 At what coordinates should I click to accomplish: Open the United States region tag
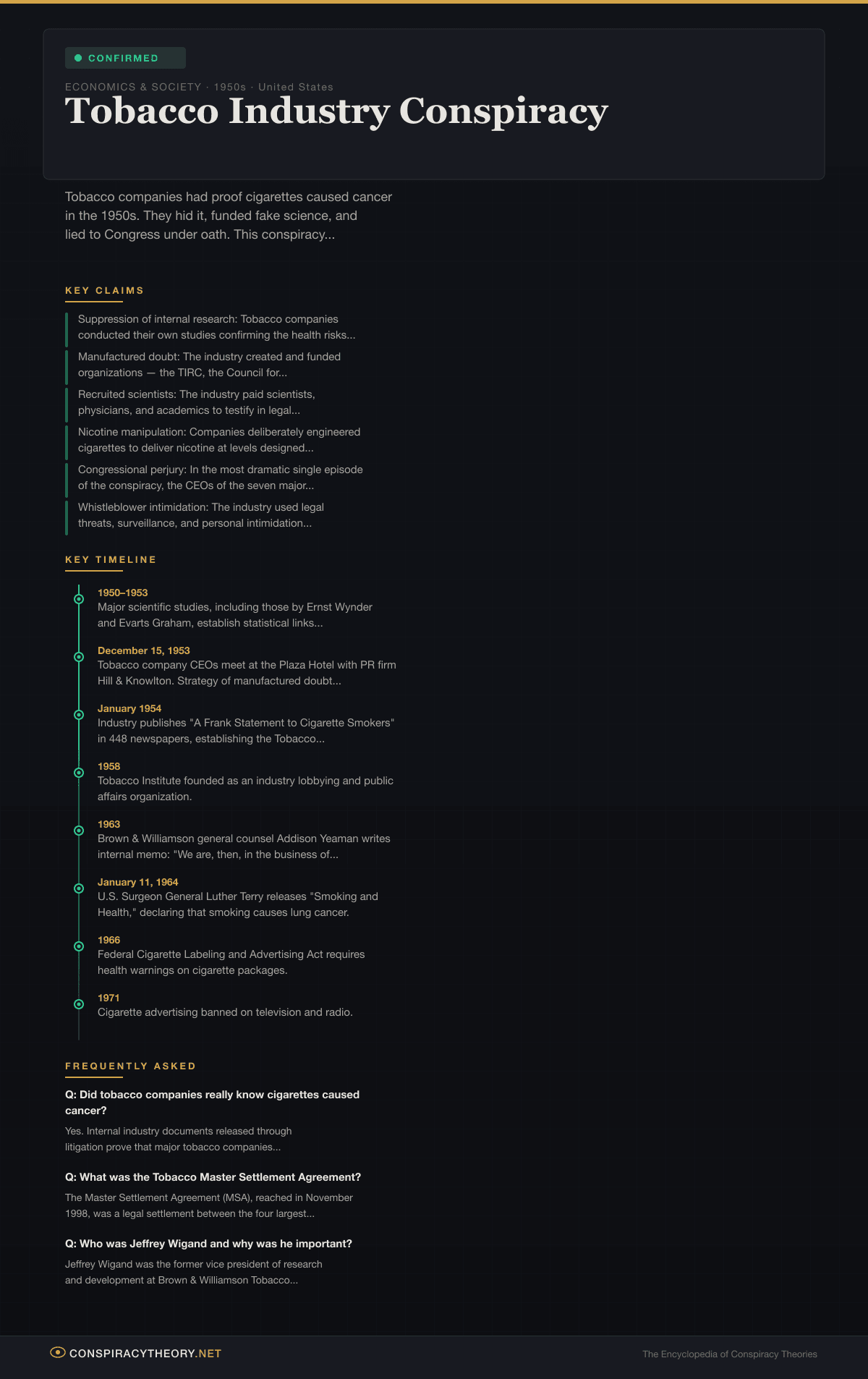click(x=296, y=87)
